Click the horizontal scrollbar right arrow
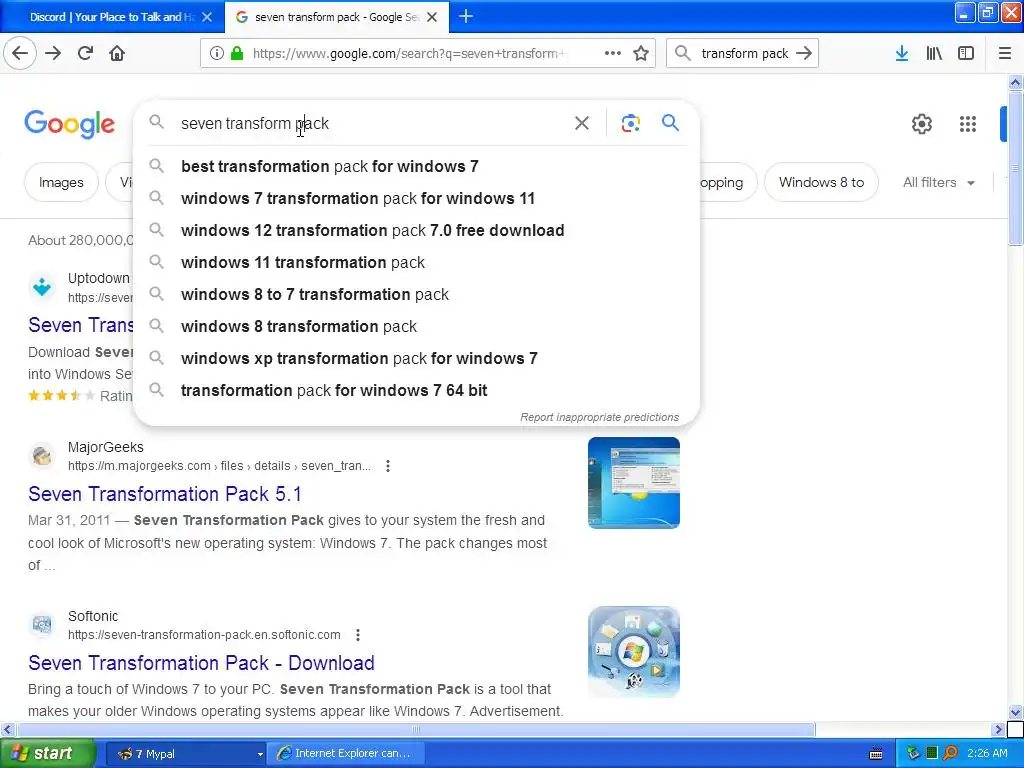This screenshot has width=1024, height=768. tap(998, 729)
